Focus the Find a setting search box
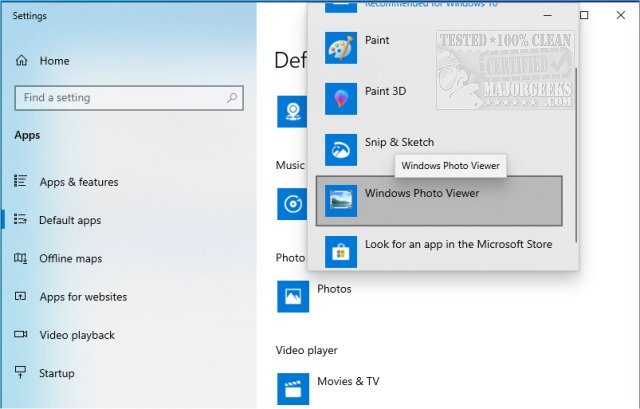The height and width of the screenshot is (409, 640). 129,98
